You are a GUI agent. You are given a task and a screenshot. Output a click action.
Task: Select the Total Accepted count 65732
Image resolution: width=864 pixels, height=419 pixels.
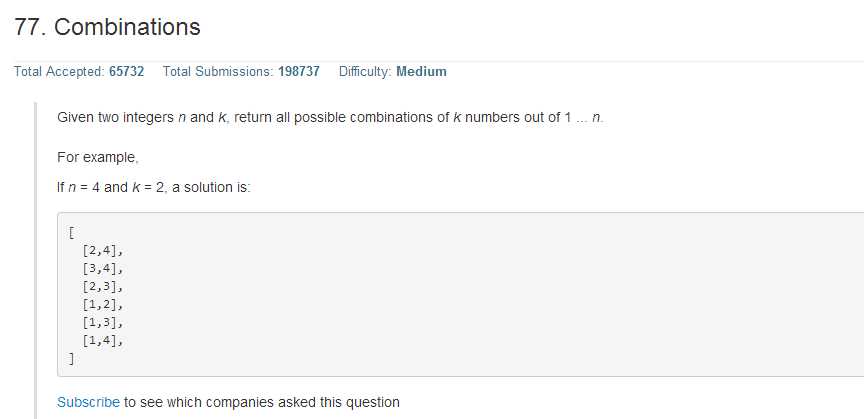tap(127, 72)
